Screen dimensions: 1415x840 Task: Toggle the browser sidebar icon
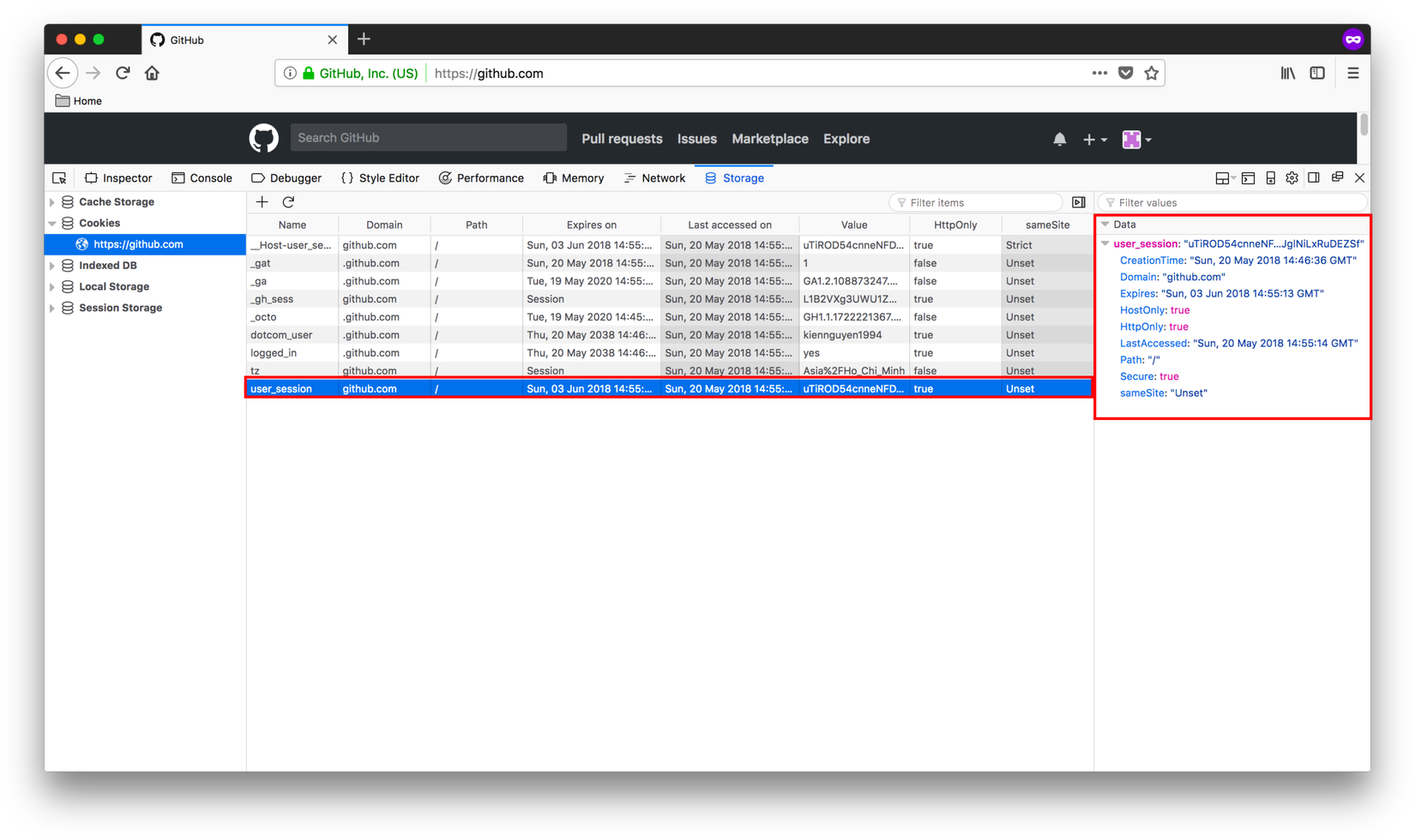click(x=1317, y=73)
